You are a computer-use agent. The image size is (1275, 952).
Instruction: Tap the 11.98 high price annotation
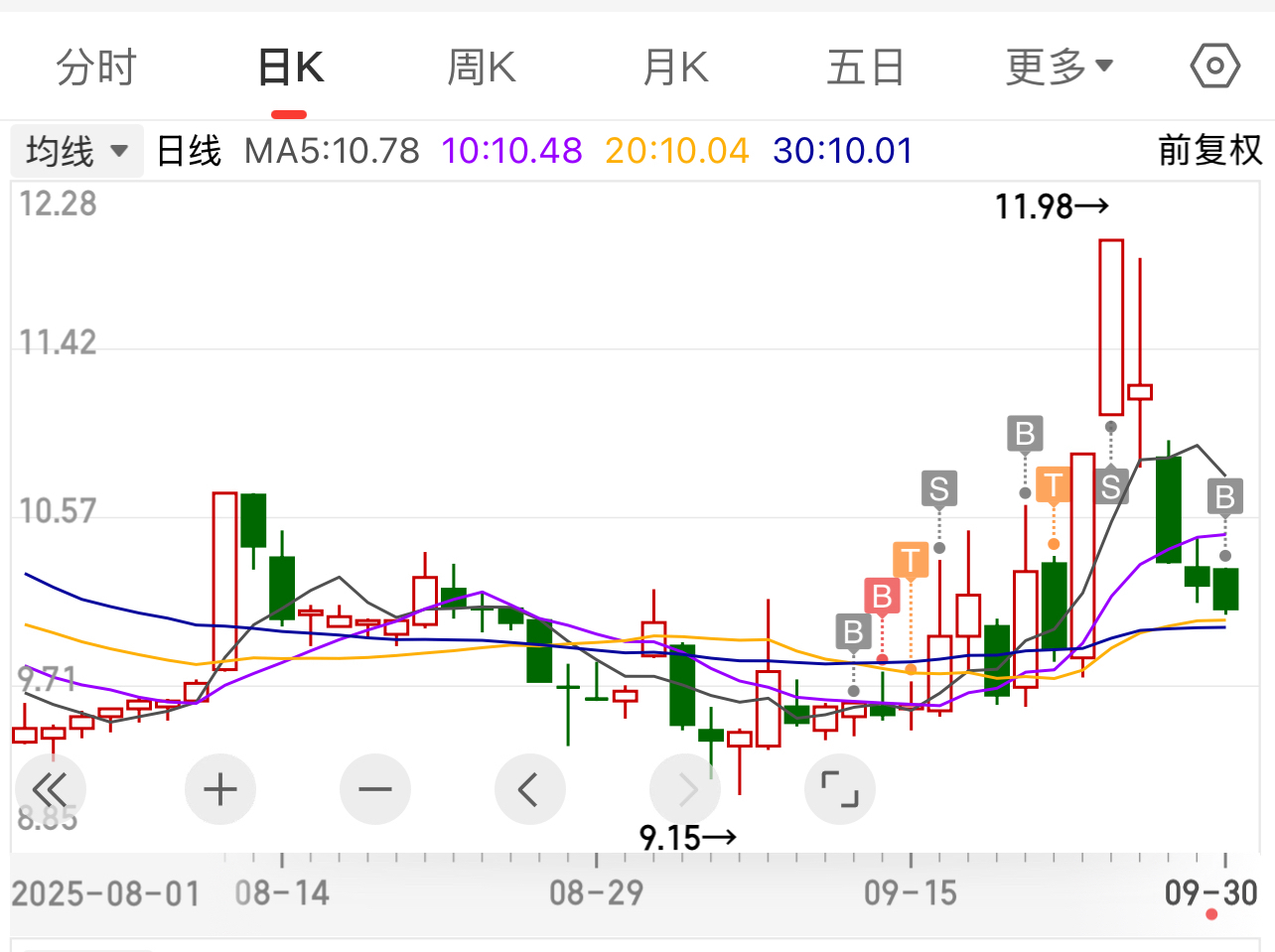tap(1052, 206)
